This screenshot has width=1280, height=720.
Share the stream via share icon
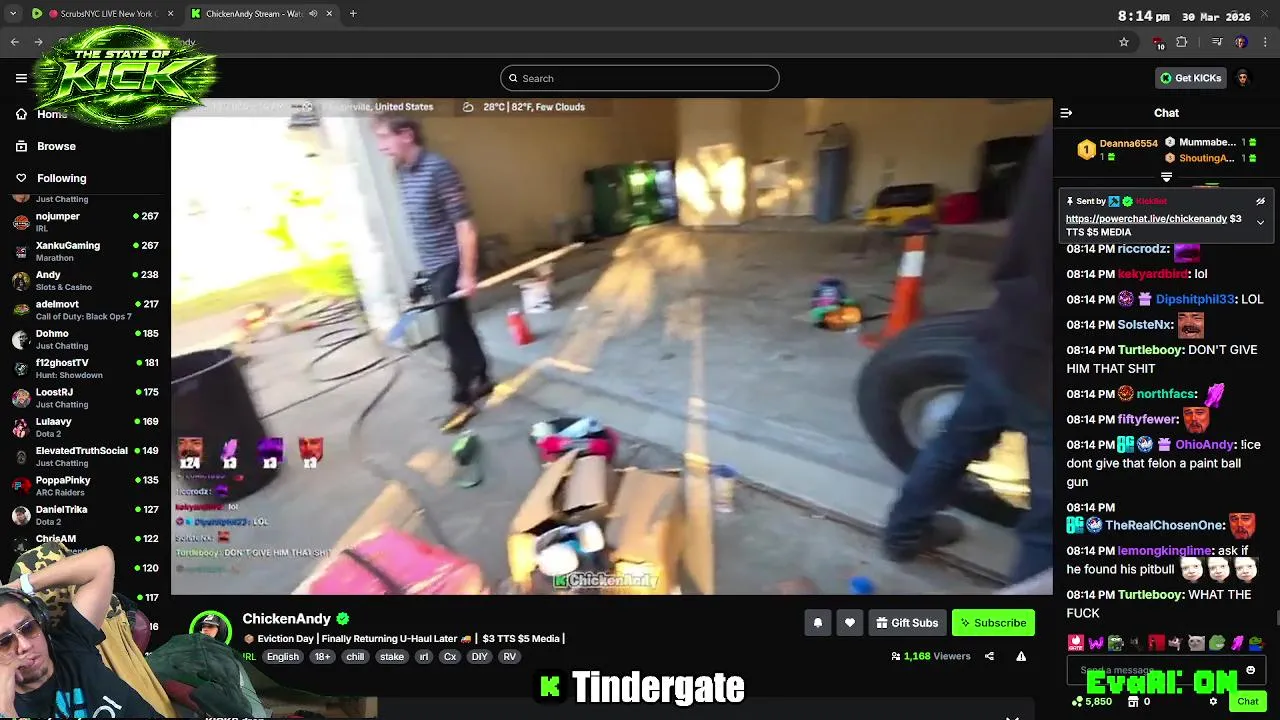989,656
